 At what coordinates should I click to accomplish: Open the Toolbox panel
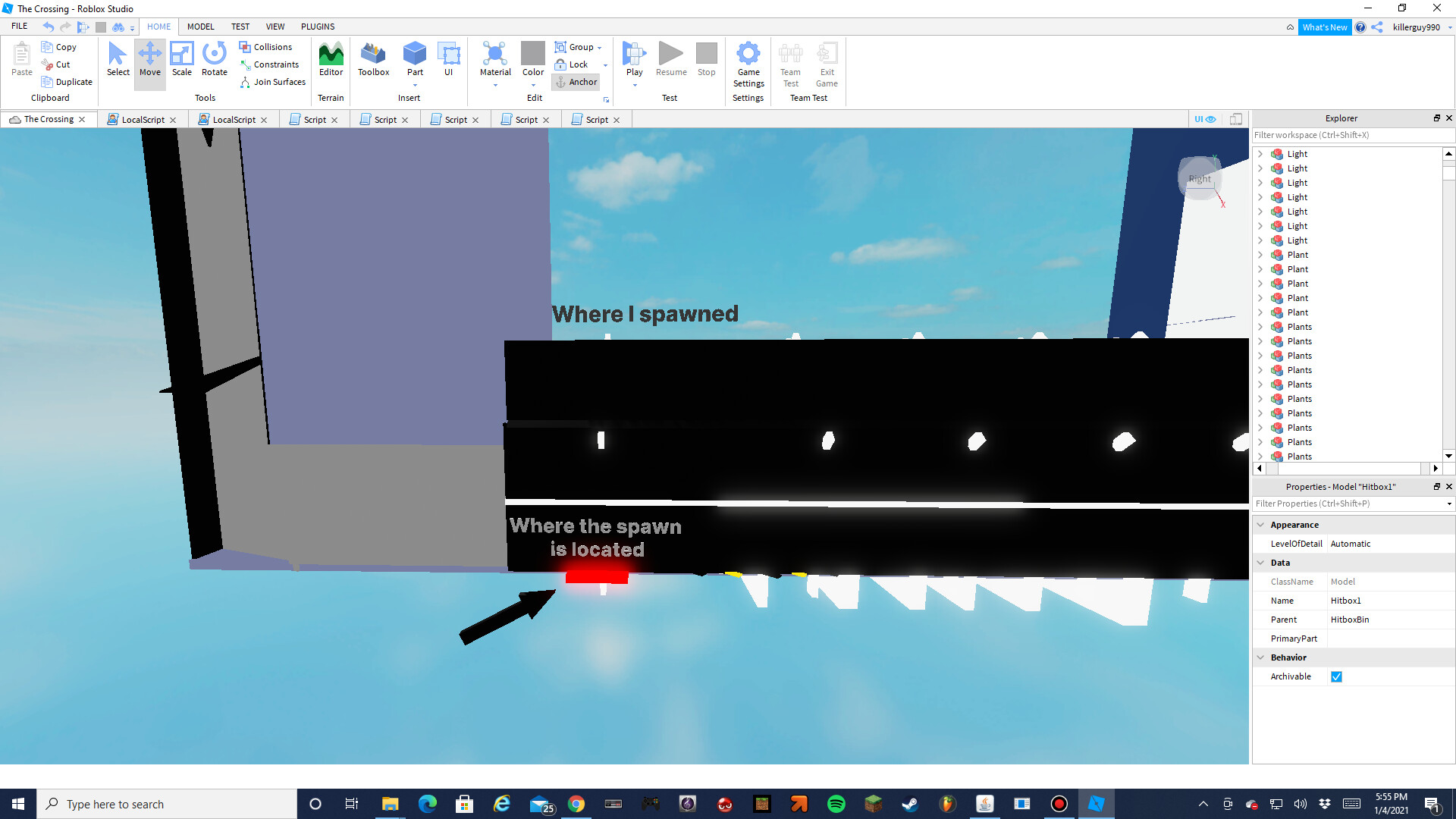[373, 59]
